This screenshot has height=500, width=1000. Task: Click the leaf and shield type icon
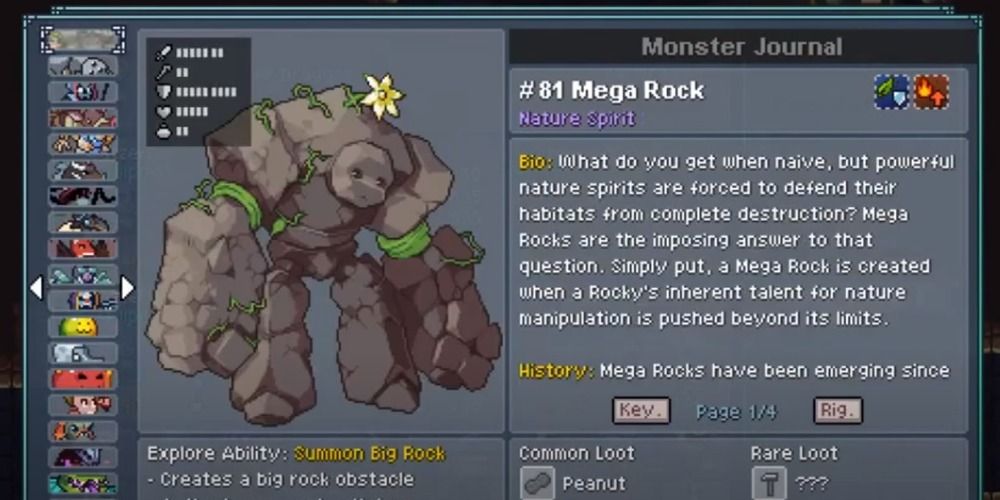892,92
